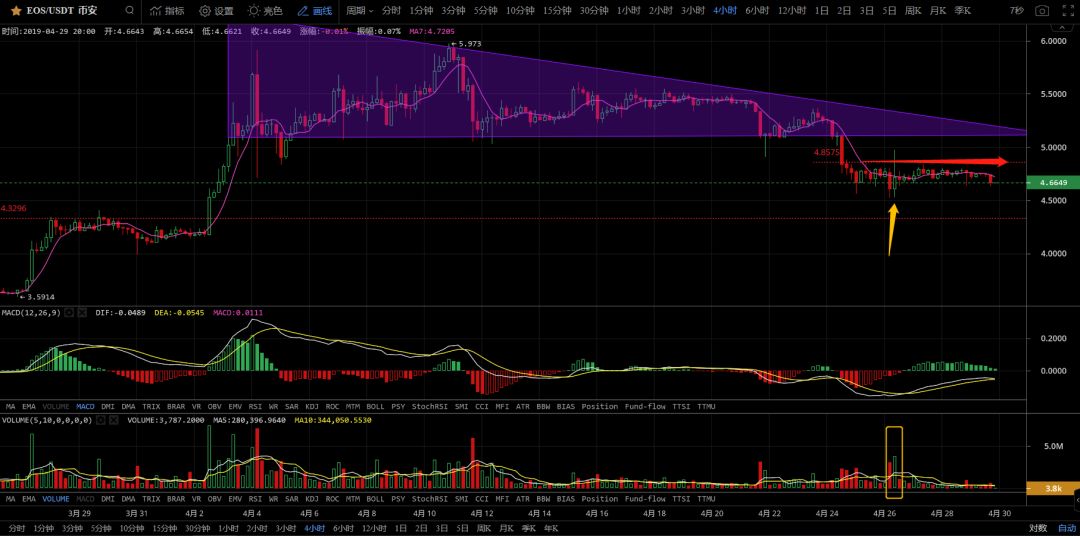Select 1日 in top timeframe bar
Viewport: 1080px width, 536px height.
click(822, 11)
